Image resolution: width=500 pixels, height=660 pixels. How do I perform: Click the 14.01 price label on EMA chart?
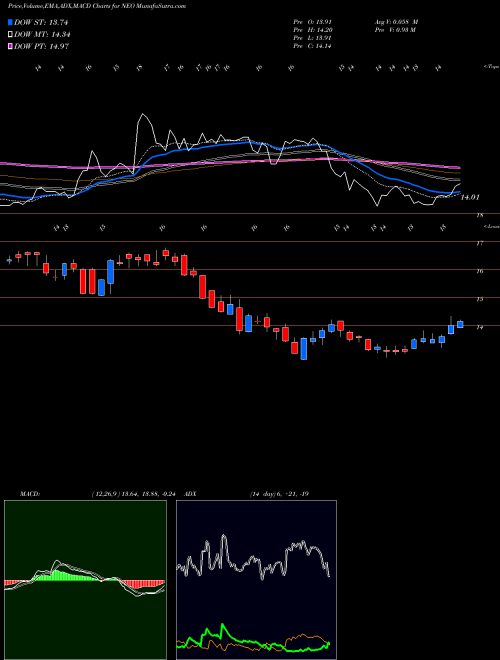(470, 197)
